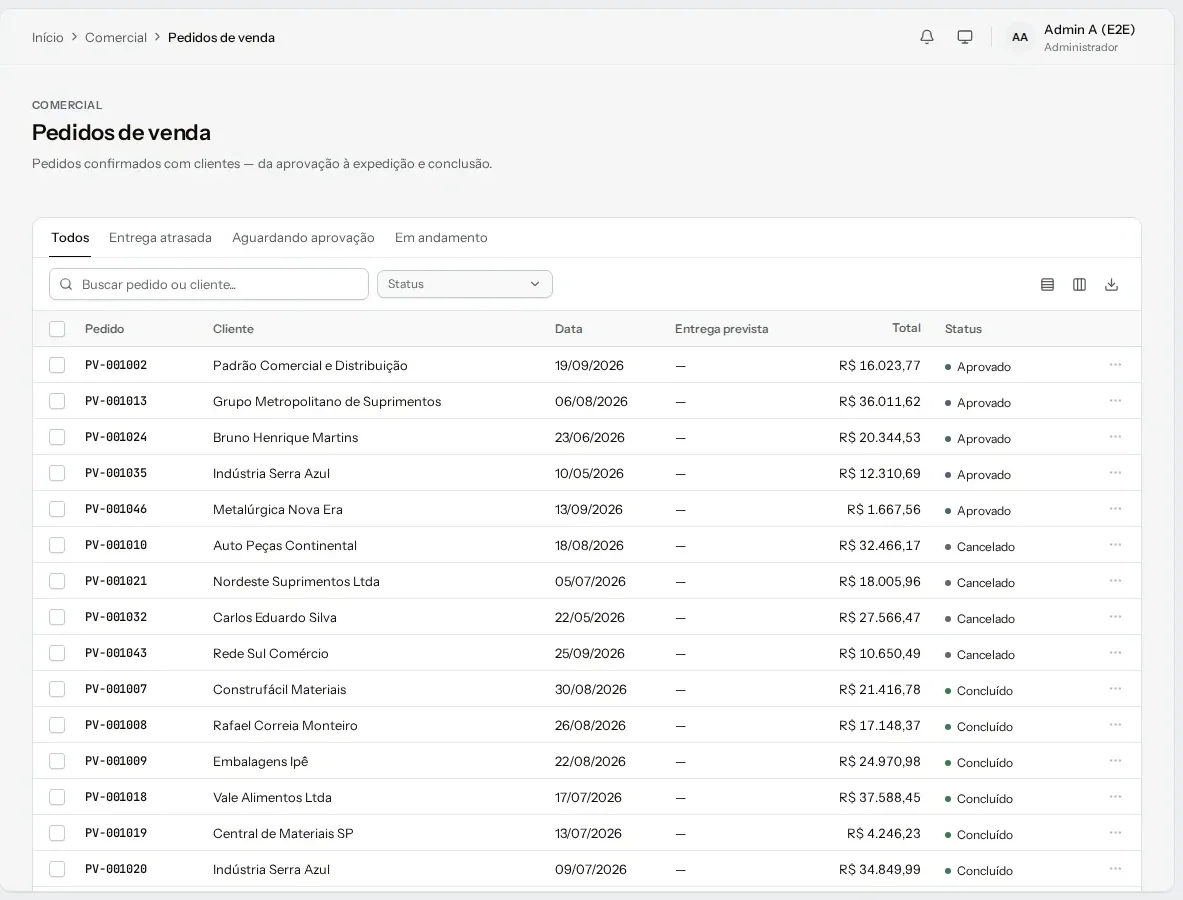Open the AA user avatar
This screenshot has height=900, width=1183.
point(1019,37)
